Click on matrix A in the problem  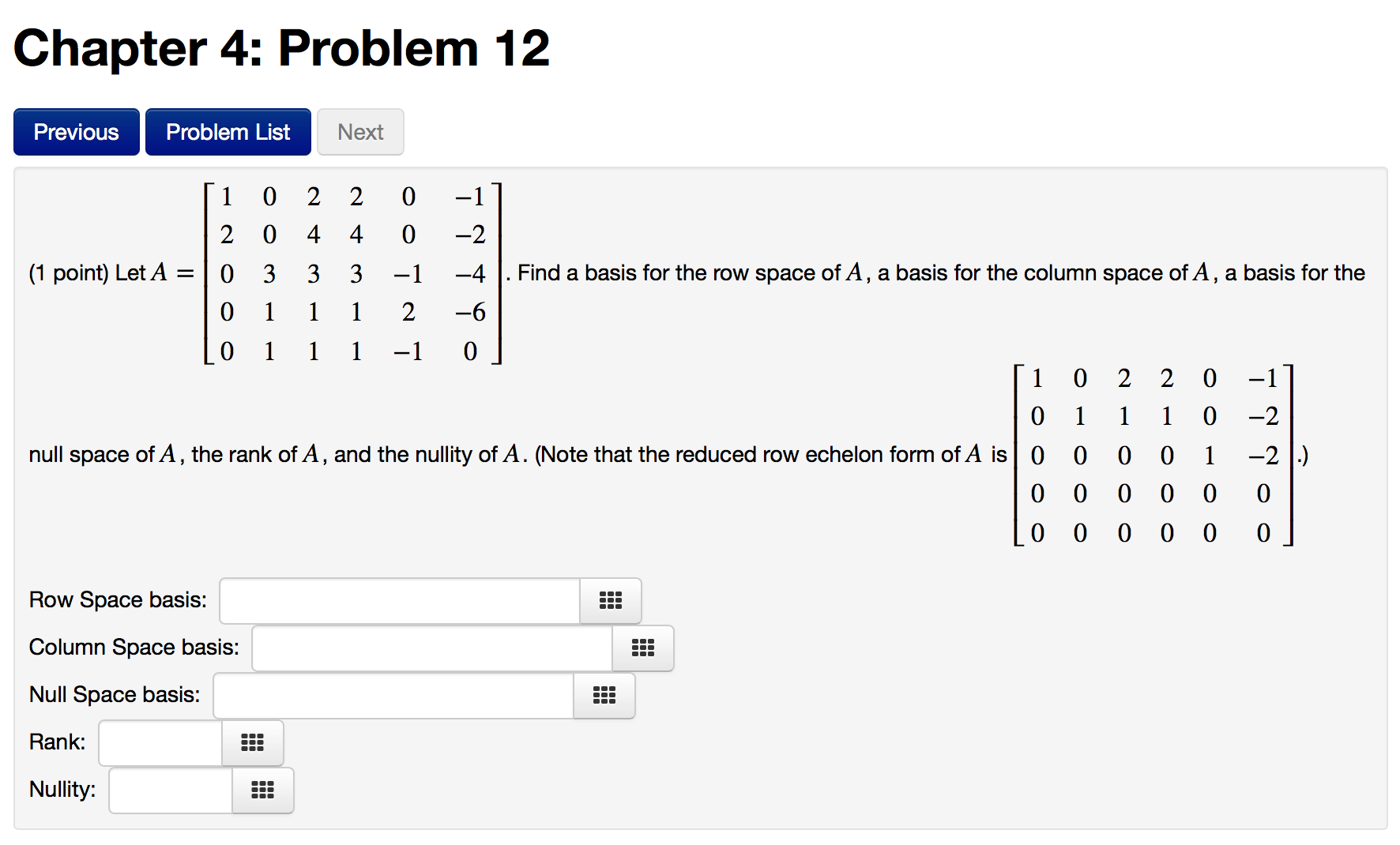[352, 273]
